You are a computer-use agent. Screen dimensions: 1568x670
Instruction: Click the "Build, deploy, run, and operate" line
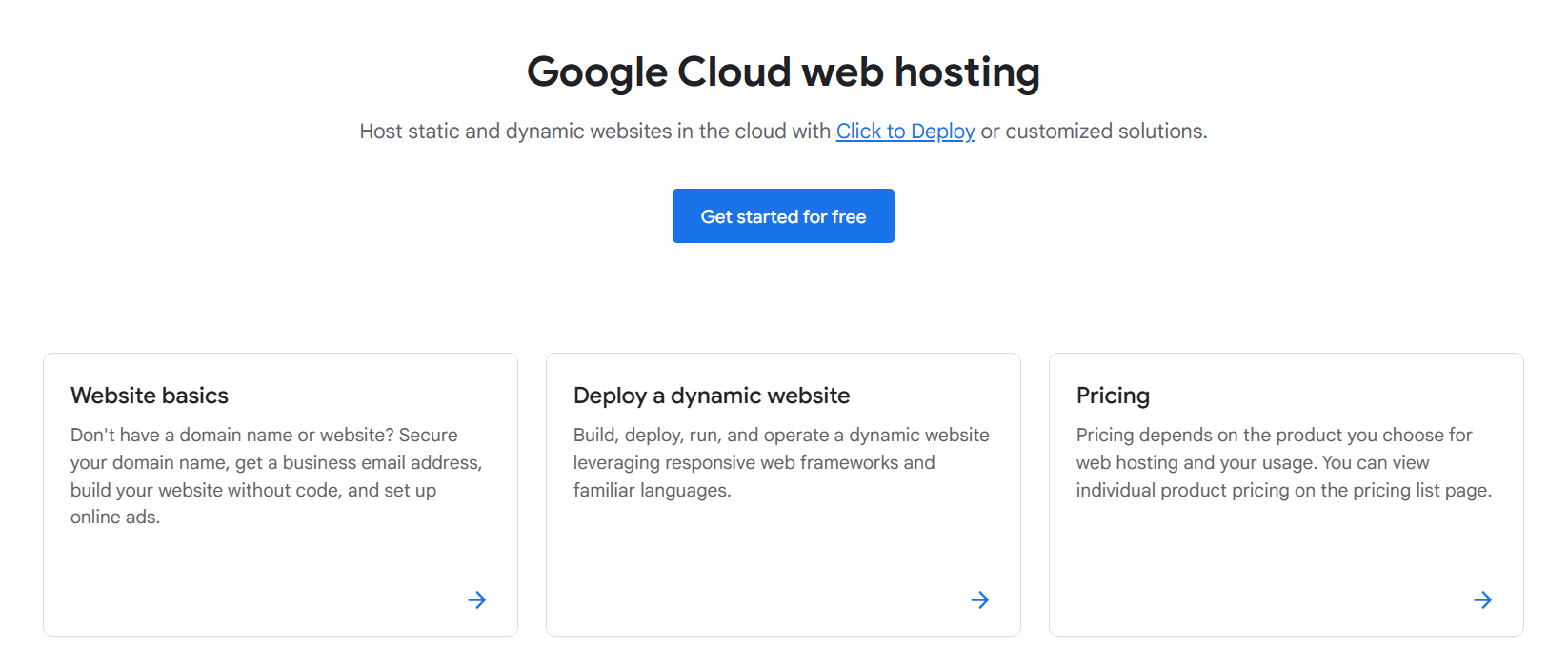[x=781, y=436]
